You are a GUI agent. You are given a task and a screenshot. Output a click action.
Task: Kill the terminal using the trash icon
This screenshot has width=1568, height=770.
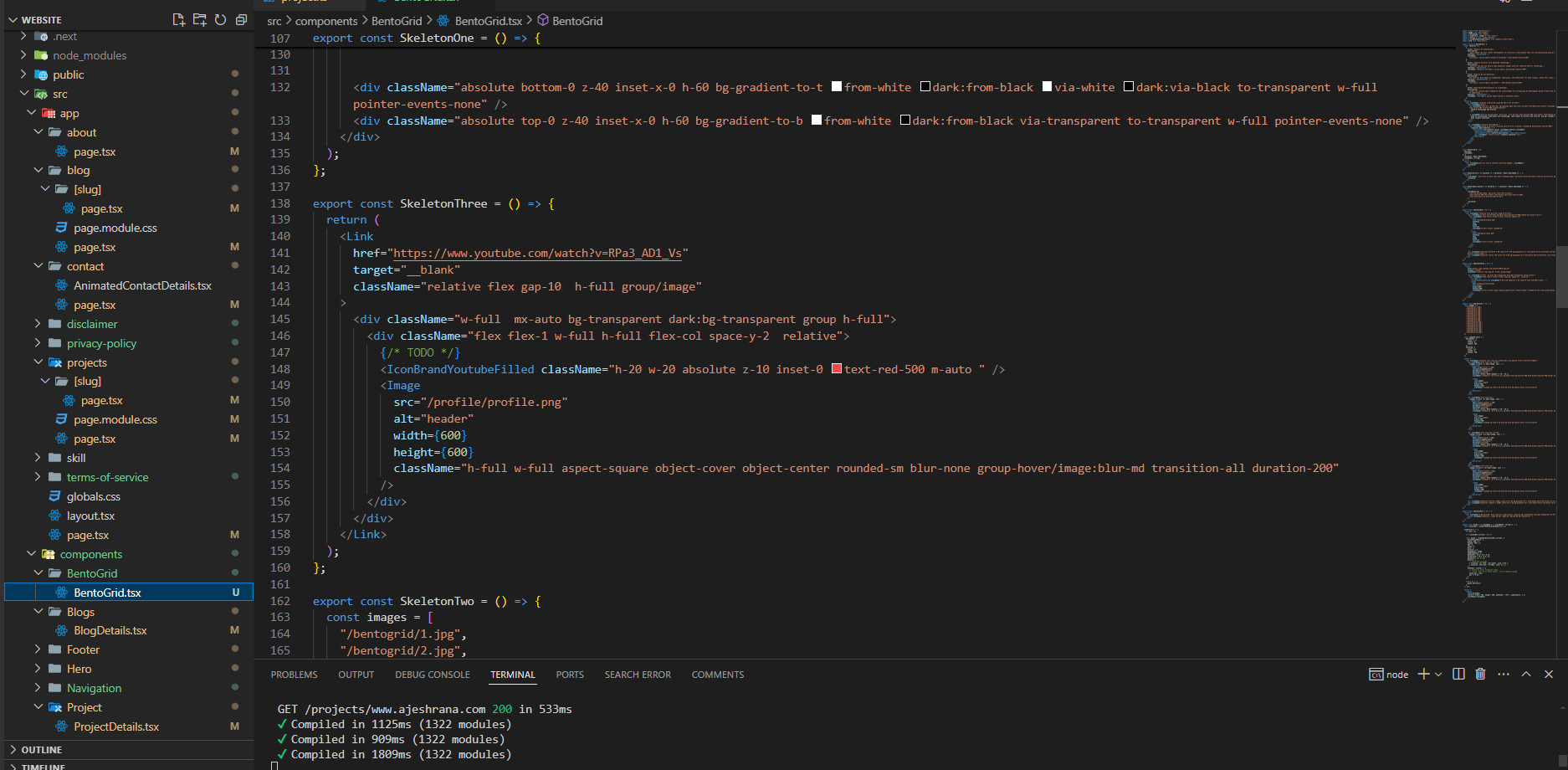1479,674
